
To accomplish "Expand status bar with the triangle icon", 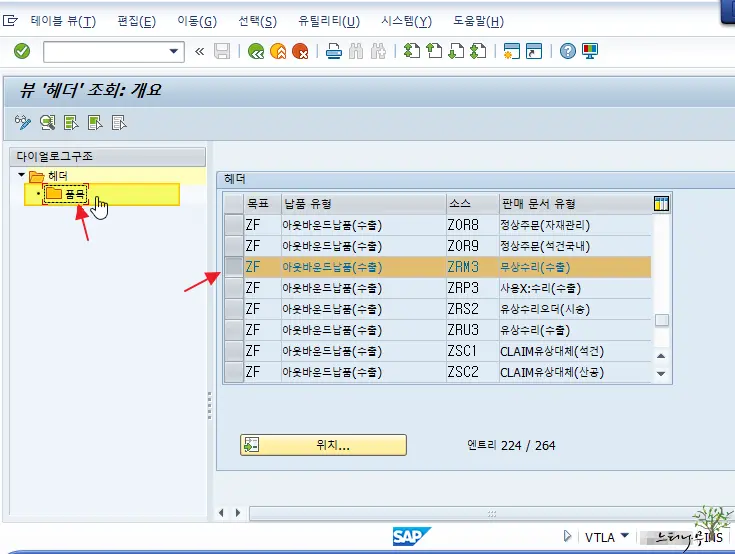I will tap(567, 536).
